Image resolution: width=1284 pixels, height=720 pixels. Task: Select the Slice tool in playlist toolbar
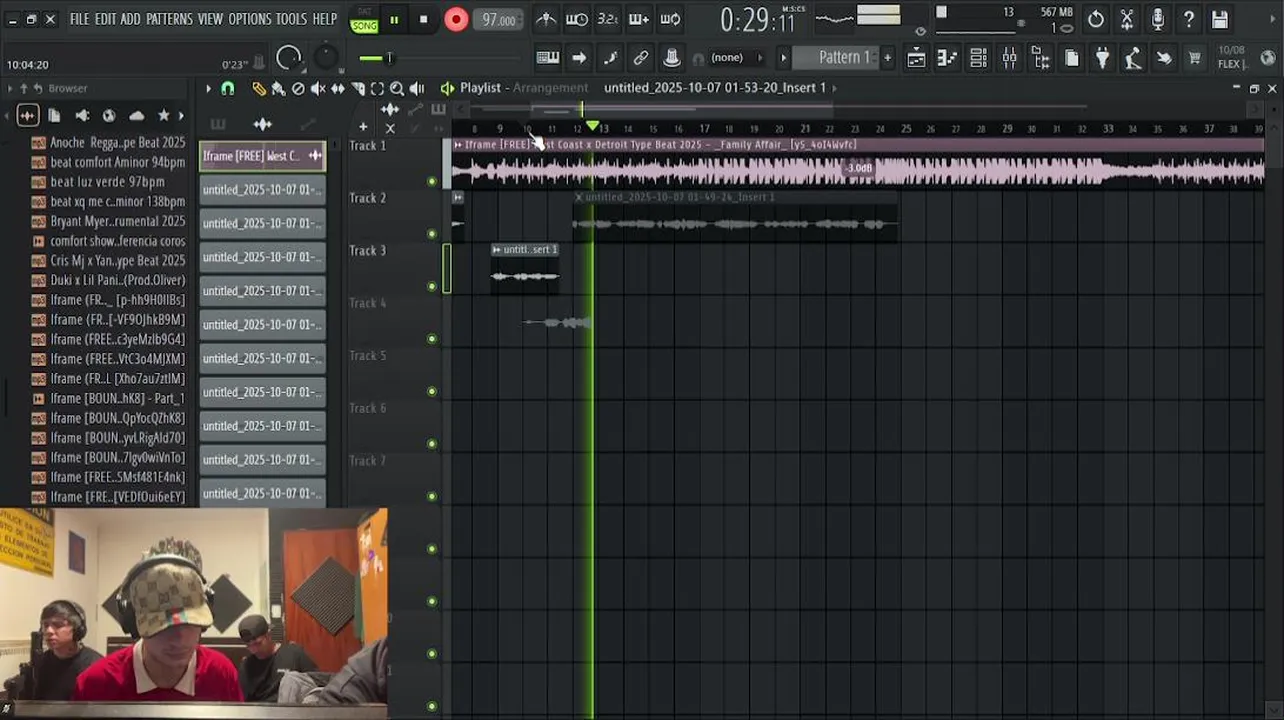[x=358, y=88]
